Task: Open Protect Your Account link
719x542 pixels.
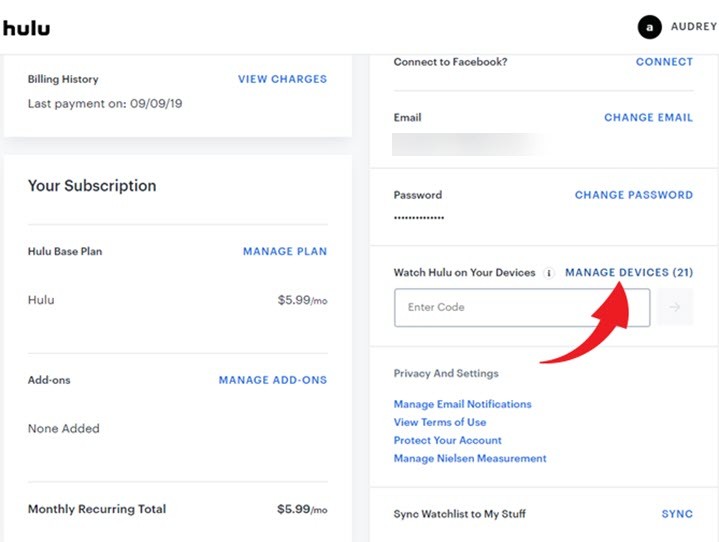Action: [x=448, y=440]
